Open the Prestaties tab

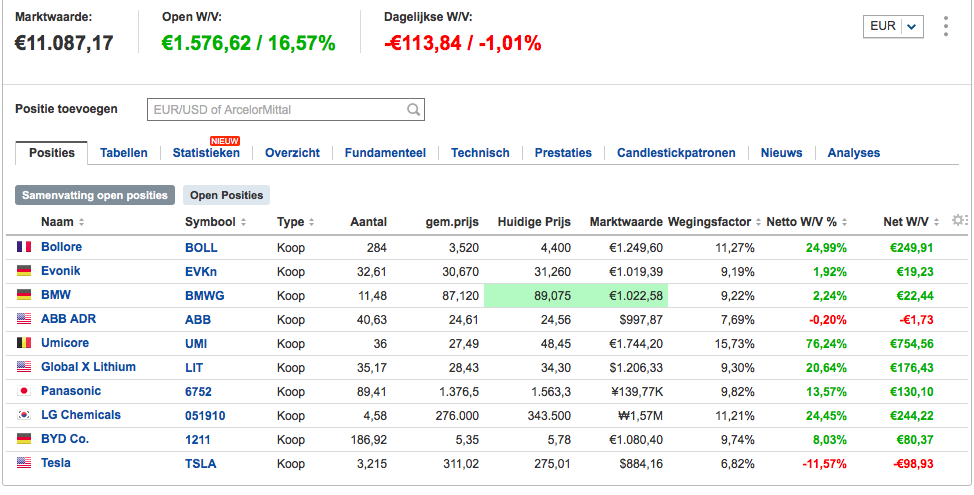(x=563, y=153)
